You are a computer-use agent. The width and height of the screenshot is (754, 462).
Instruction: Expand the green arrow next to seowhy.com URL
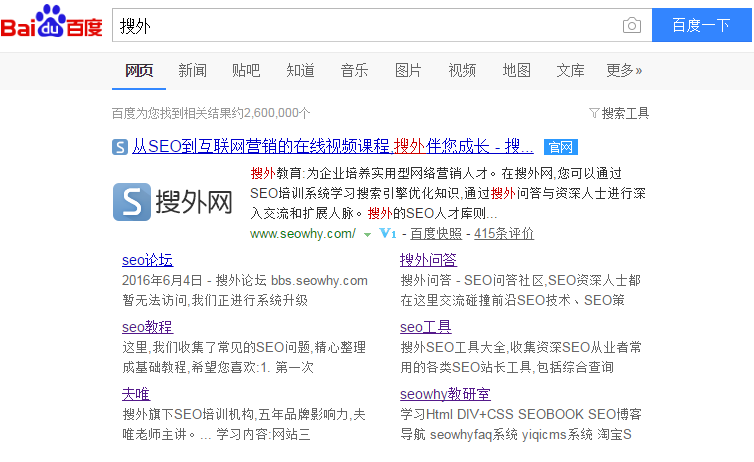367,235
